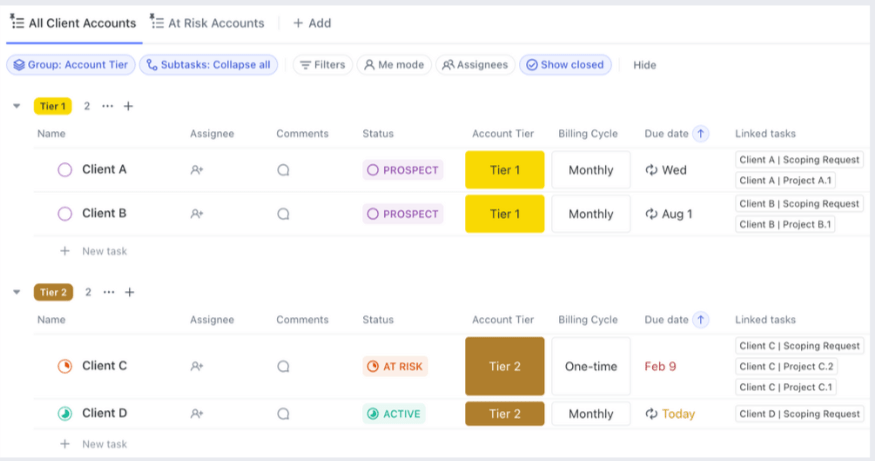Switch to the At Risk Accounts tab

[x=207, y=23]
